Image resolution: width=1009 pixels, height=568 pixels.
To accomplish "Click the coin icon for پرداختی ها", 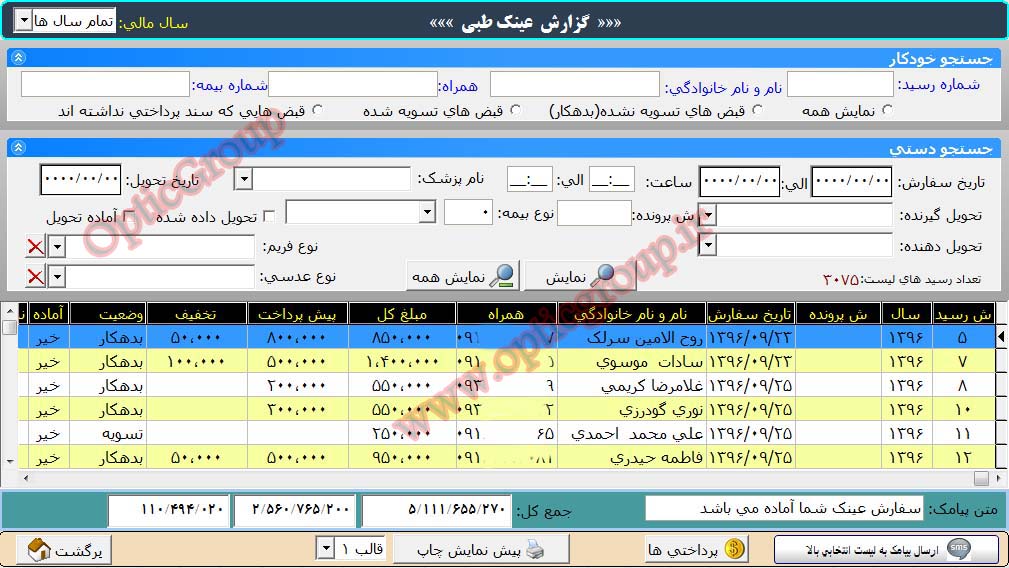I will [735, 549].
